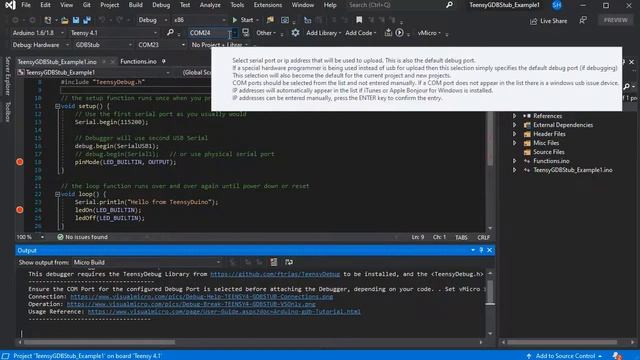640x360 pixels.
Task: Click the Build and Upload icon
Action: (388, 33)
